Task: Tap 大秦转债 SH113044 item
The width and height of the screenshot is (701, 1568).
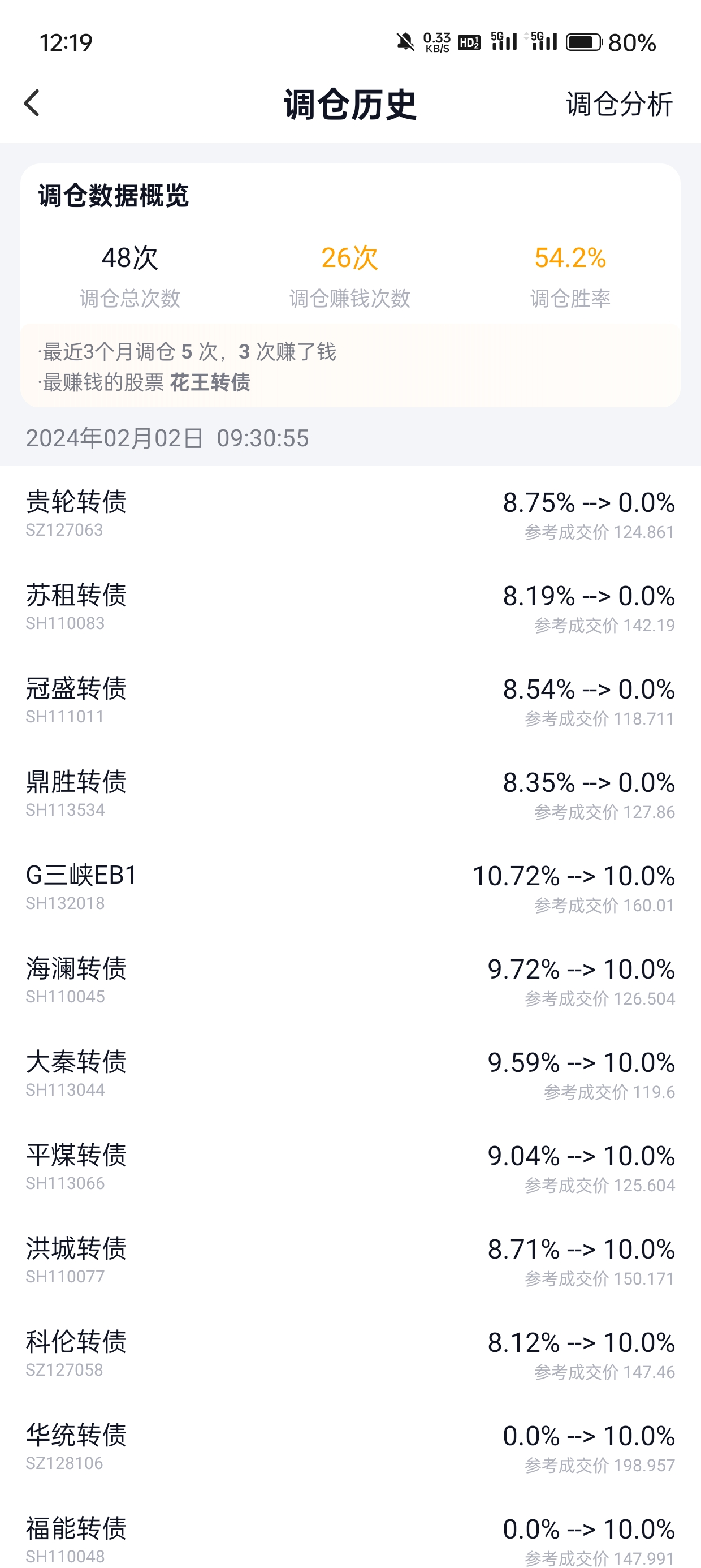Action: pyautogui.click(x=350, y=1073)
